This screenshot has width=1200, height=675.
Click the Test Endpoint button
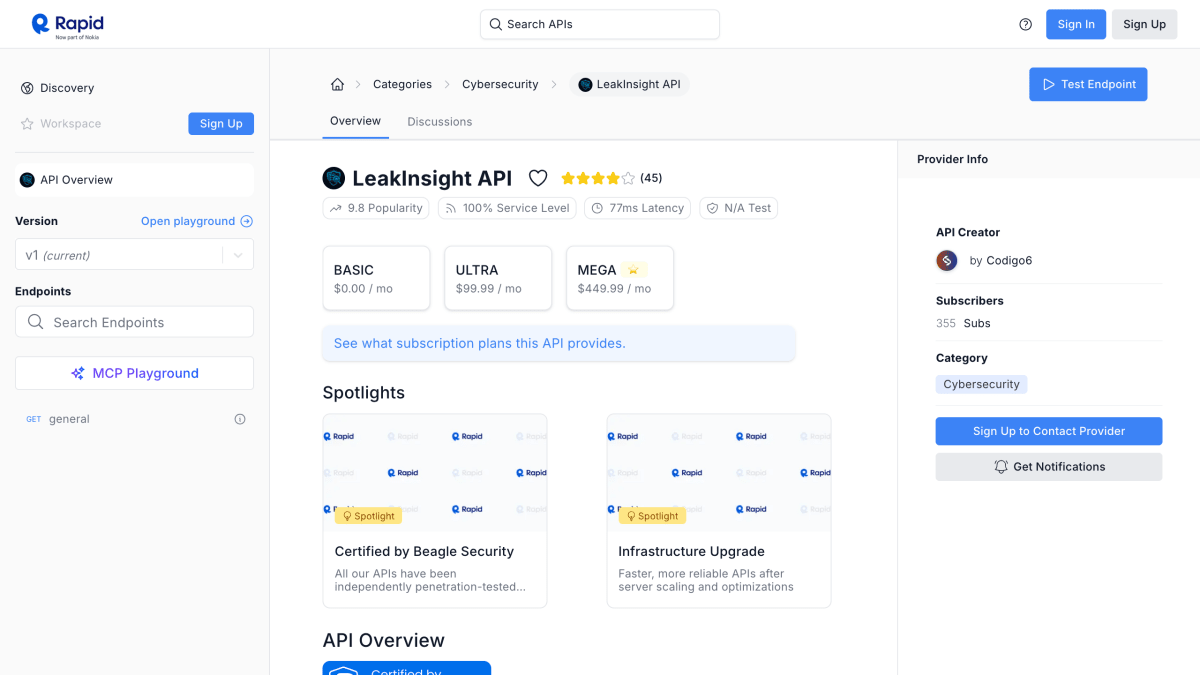point(1088,84)
